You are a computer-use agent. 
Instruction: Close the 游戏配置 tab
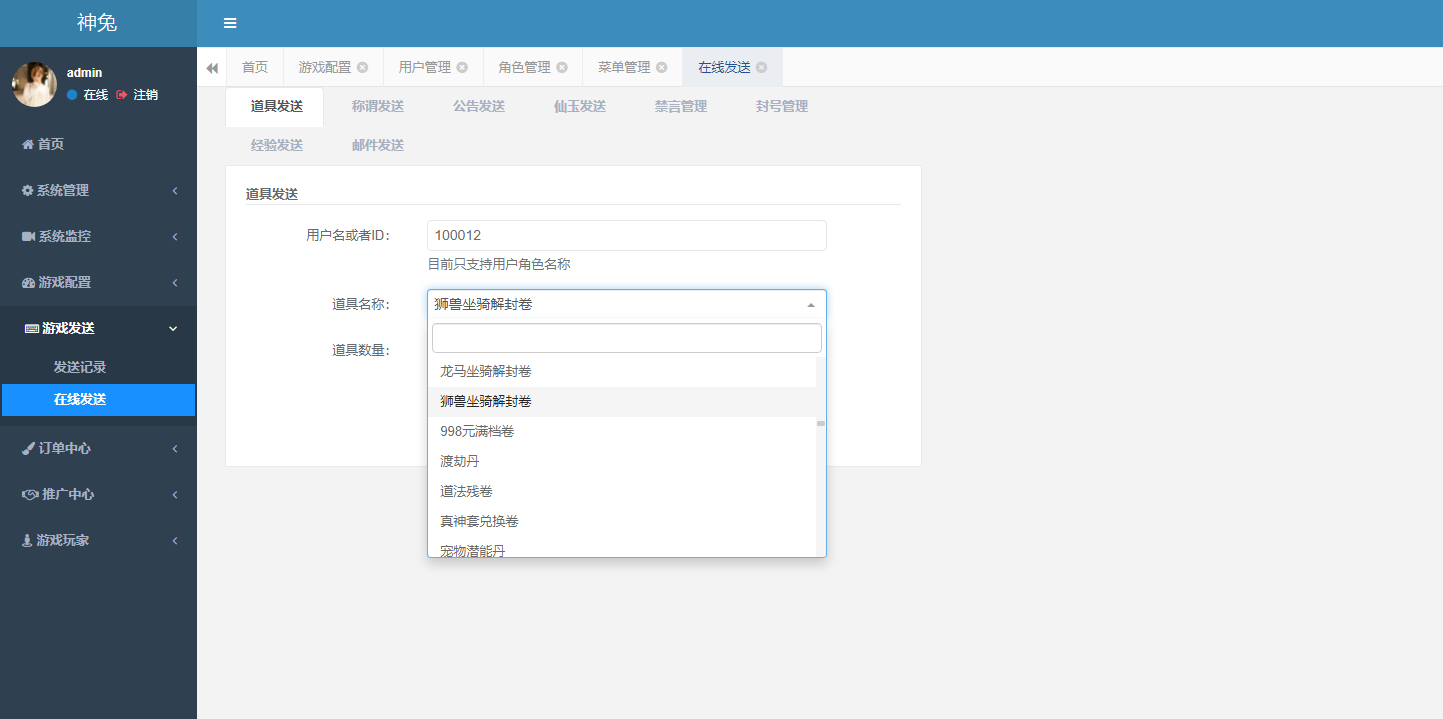[x=362, y=68]
